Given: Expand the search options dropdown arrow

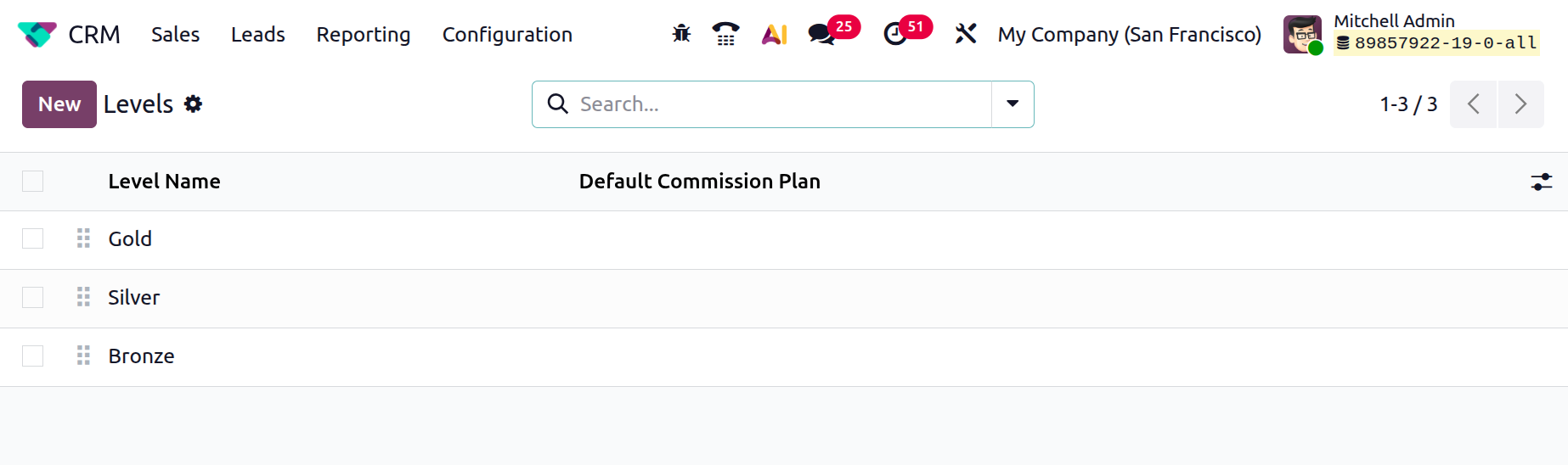Looking at the screenshot, I should coord(1012,104).
